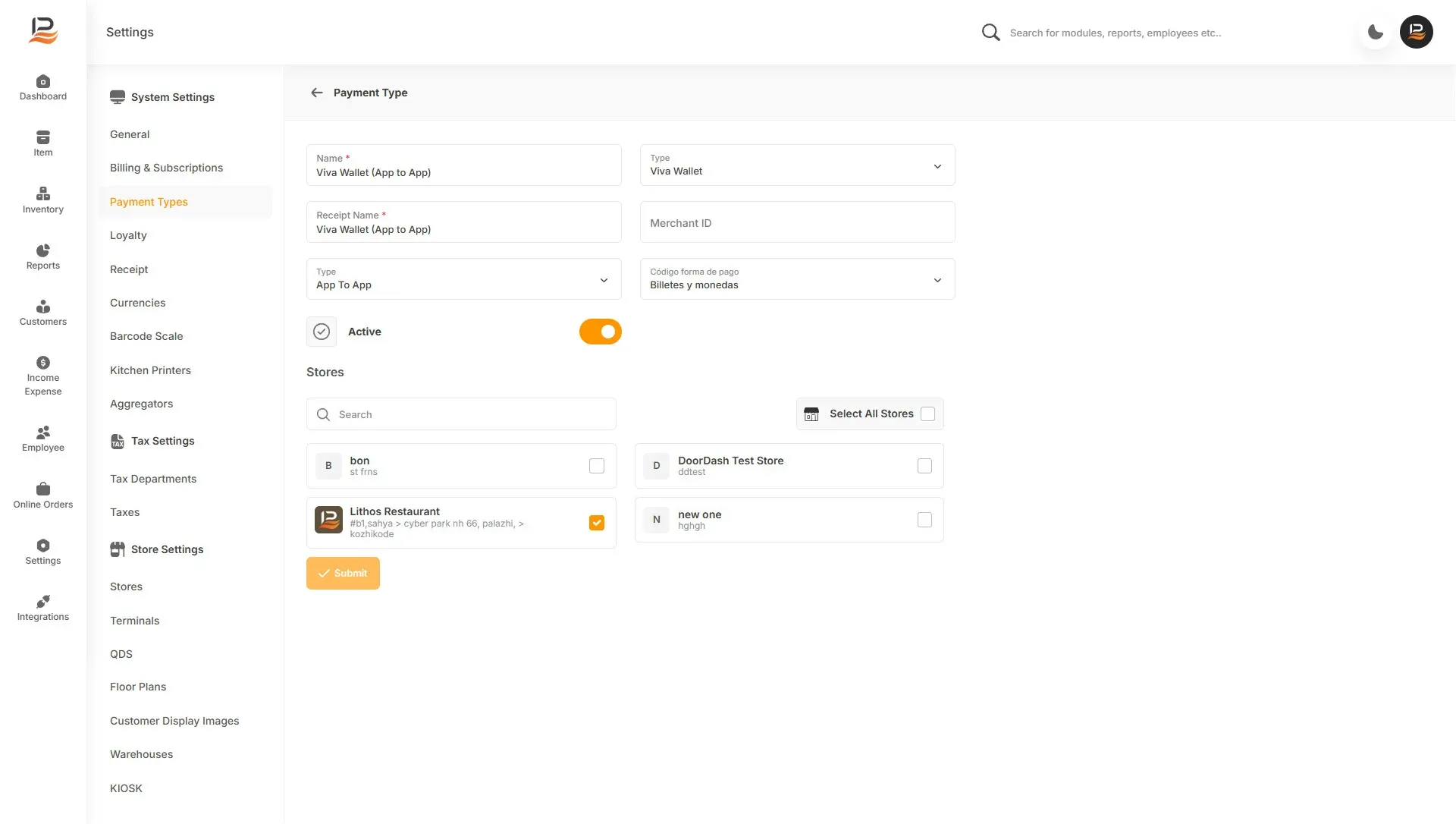Open Floor Plans settings
Screen dimensions: 1456x824
click(138, 687)
